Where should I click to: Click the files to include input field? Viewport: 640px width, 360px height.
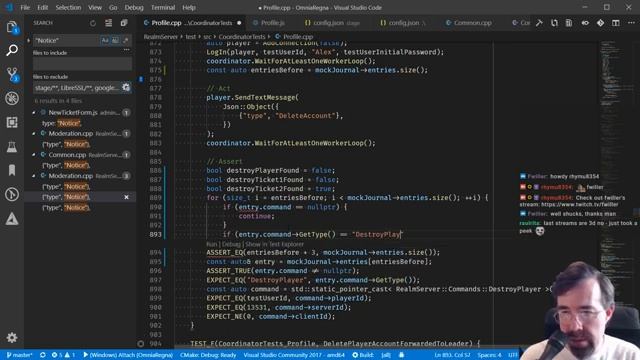(x=82, y=64)
